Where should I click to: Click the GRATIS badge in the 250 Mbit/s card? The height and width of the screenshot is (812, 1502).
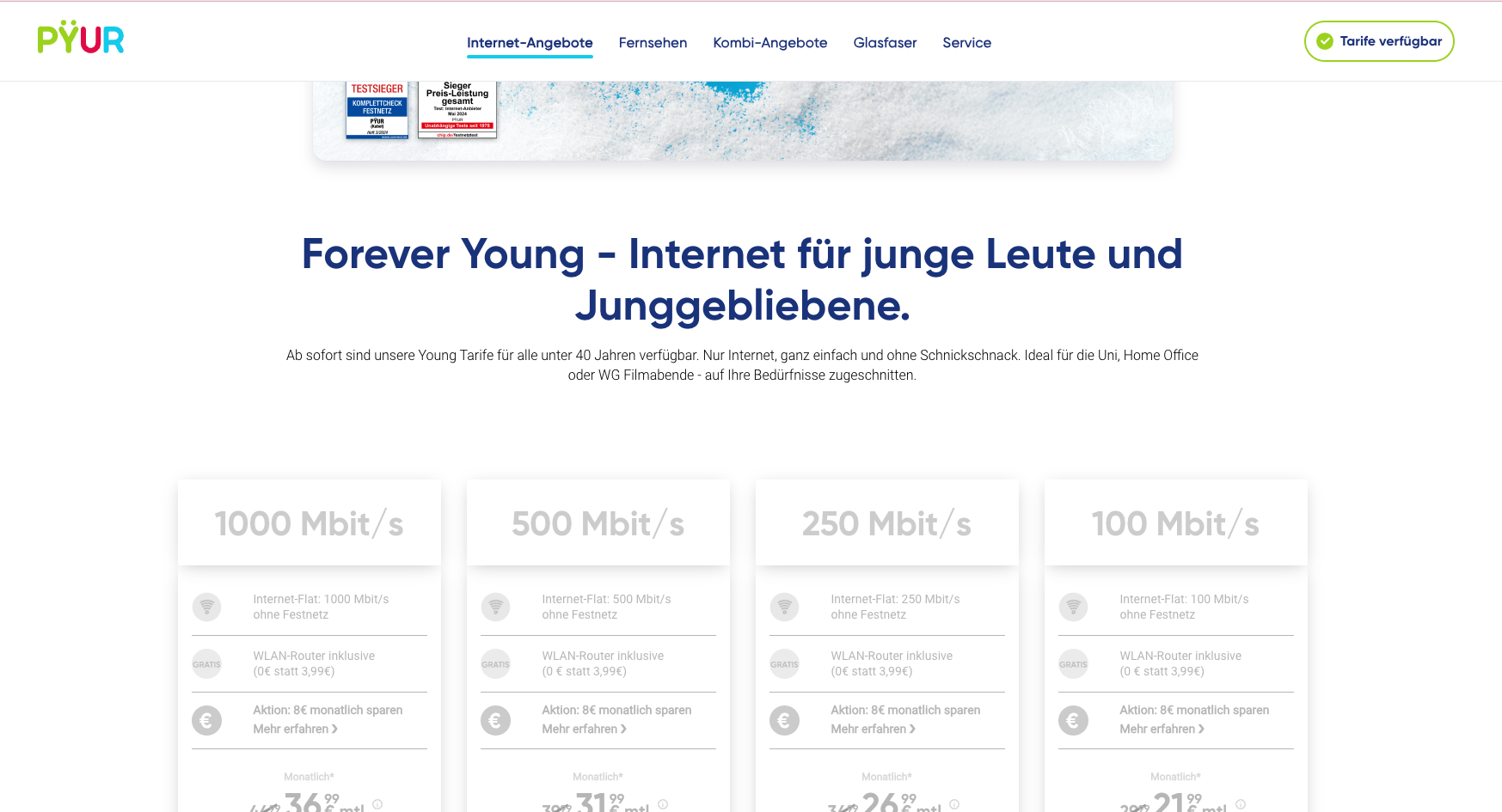(784, 663)
